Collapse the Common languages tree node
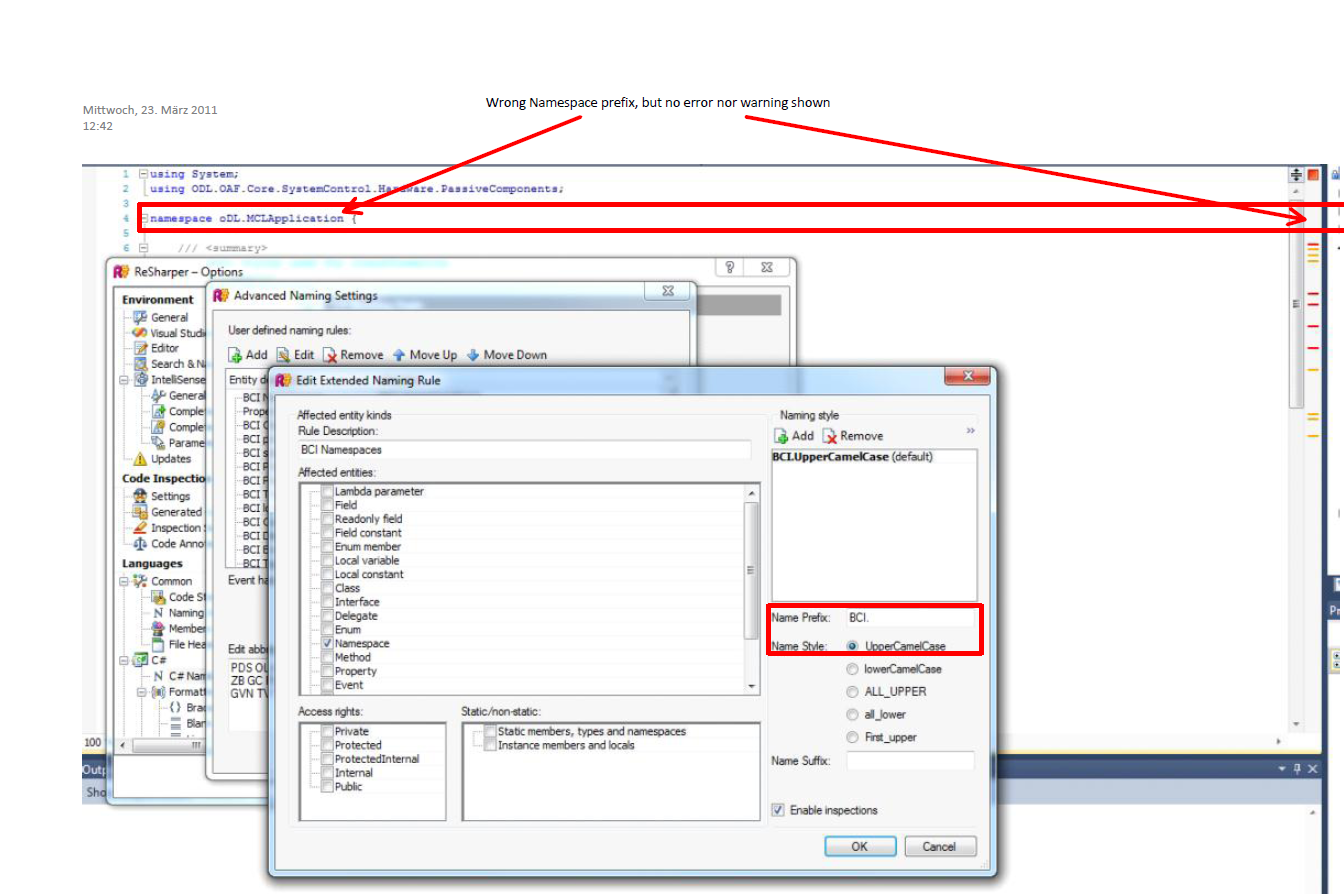The image size is (1344, 894). coord(124,581)
